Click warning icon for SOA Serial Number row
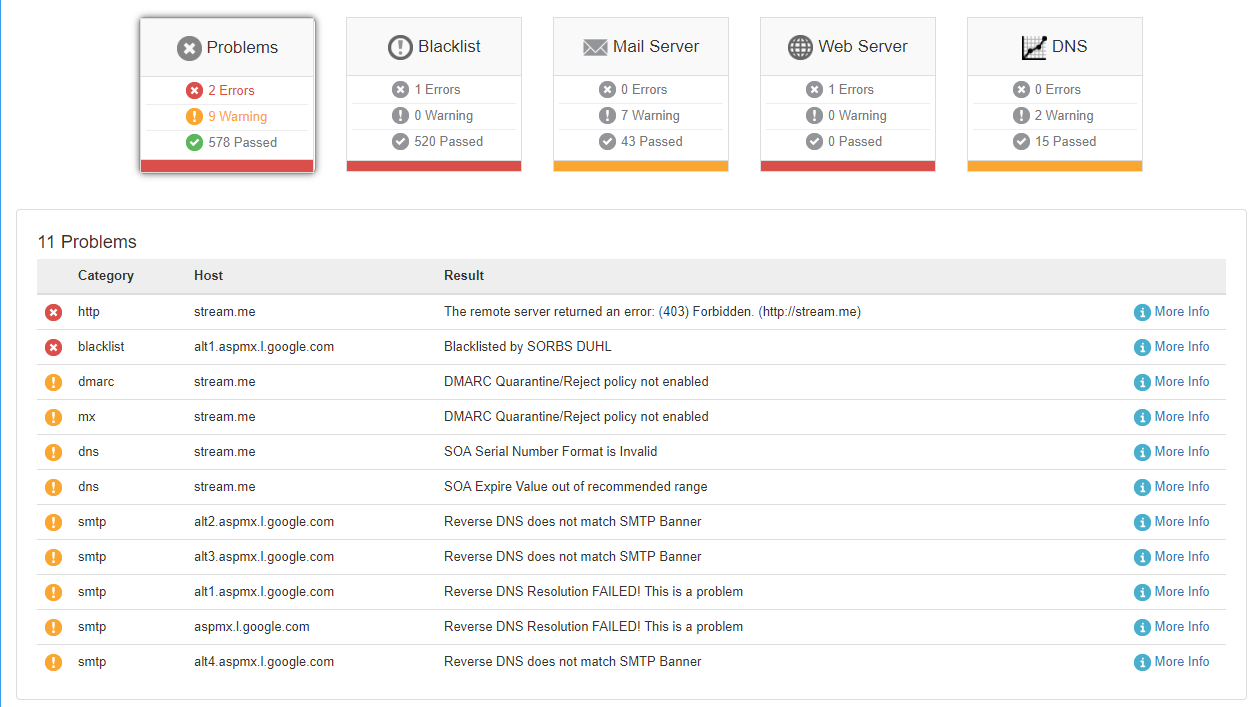 (54, 453)
